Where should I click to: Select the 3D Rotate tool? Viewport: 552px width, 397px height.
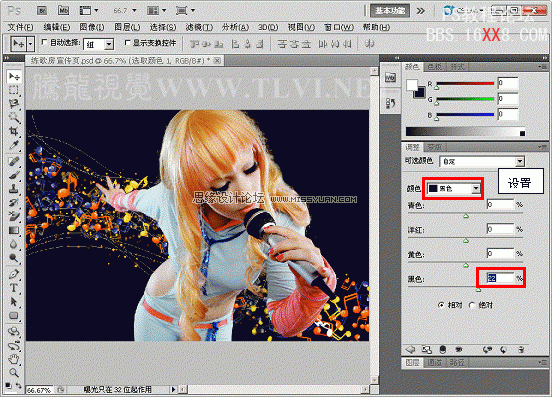point(14,332)
